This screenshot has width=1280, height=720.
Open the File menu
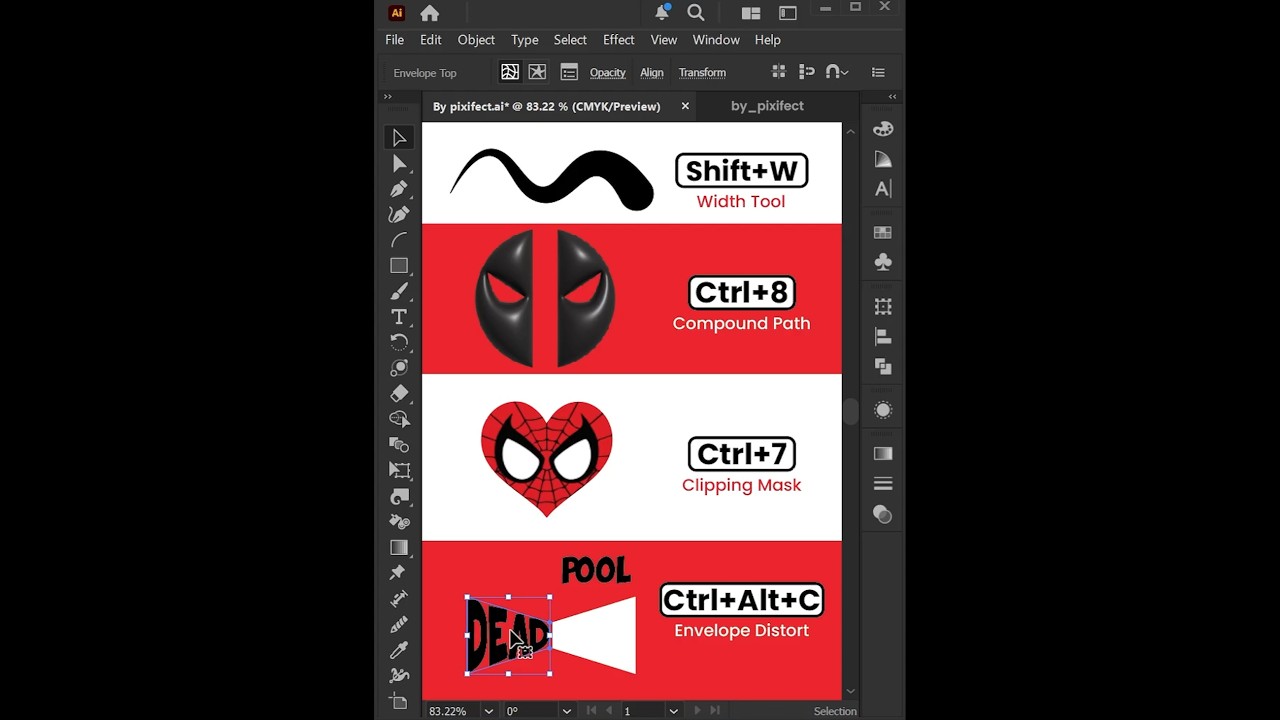click(395, 40)
